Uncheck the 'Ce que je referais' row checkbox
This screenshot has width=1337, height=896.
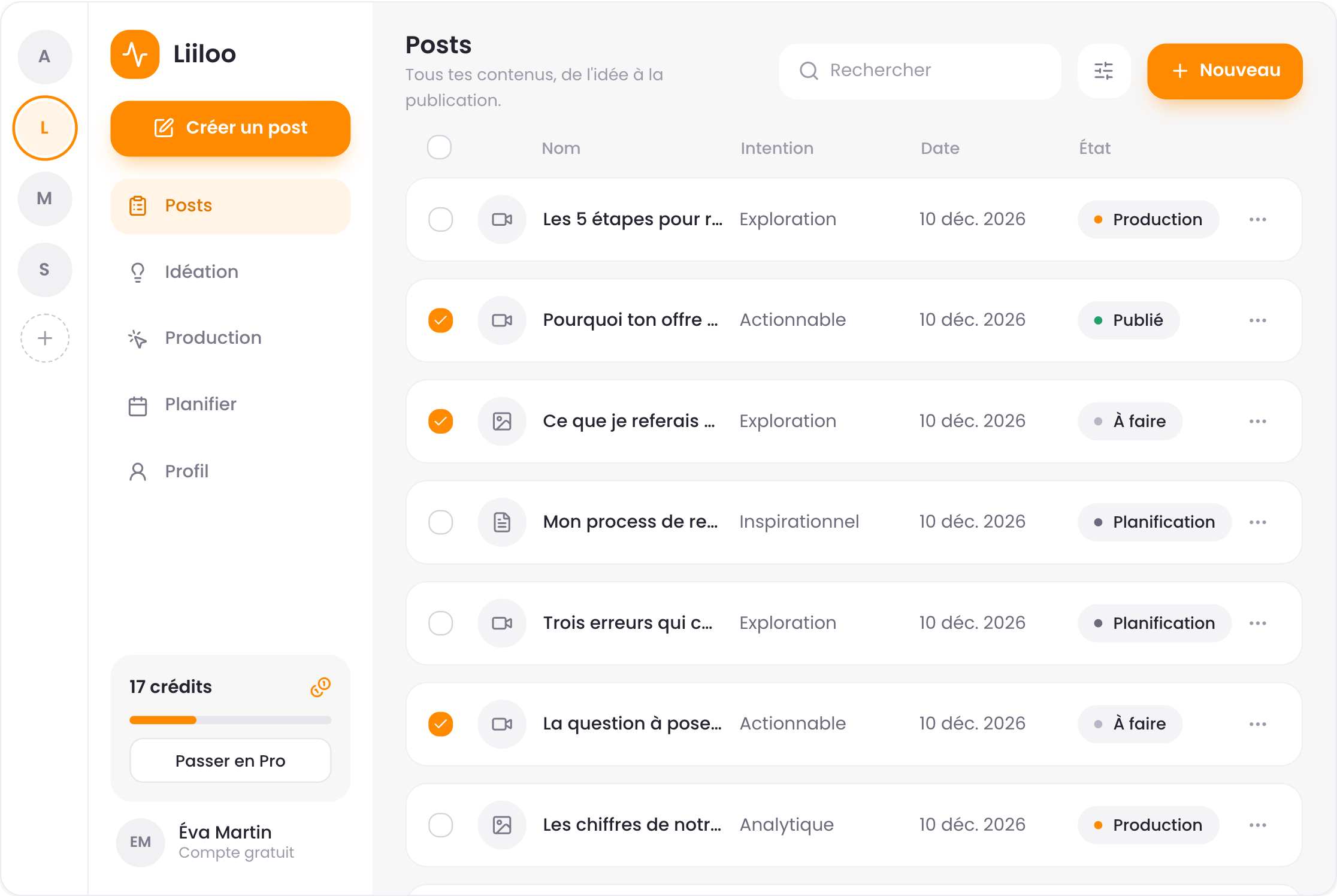tap(440, 421)
